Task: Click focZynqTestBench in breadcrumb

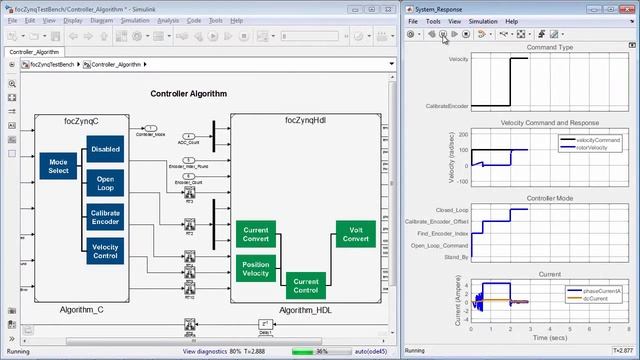Action: pos(52,64)
